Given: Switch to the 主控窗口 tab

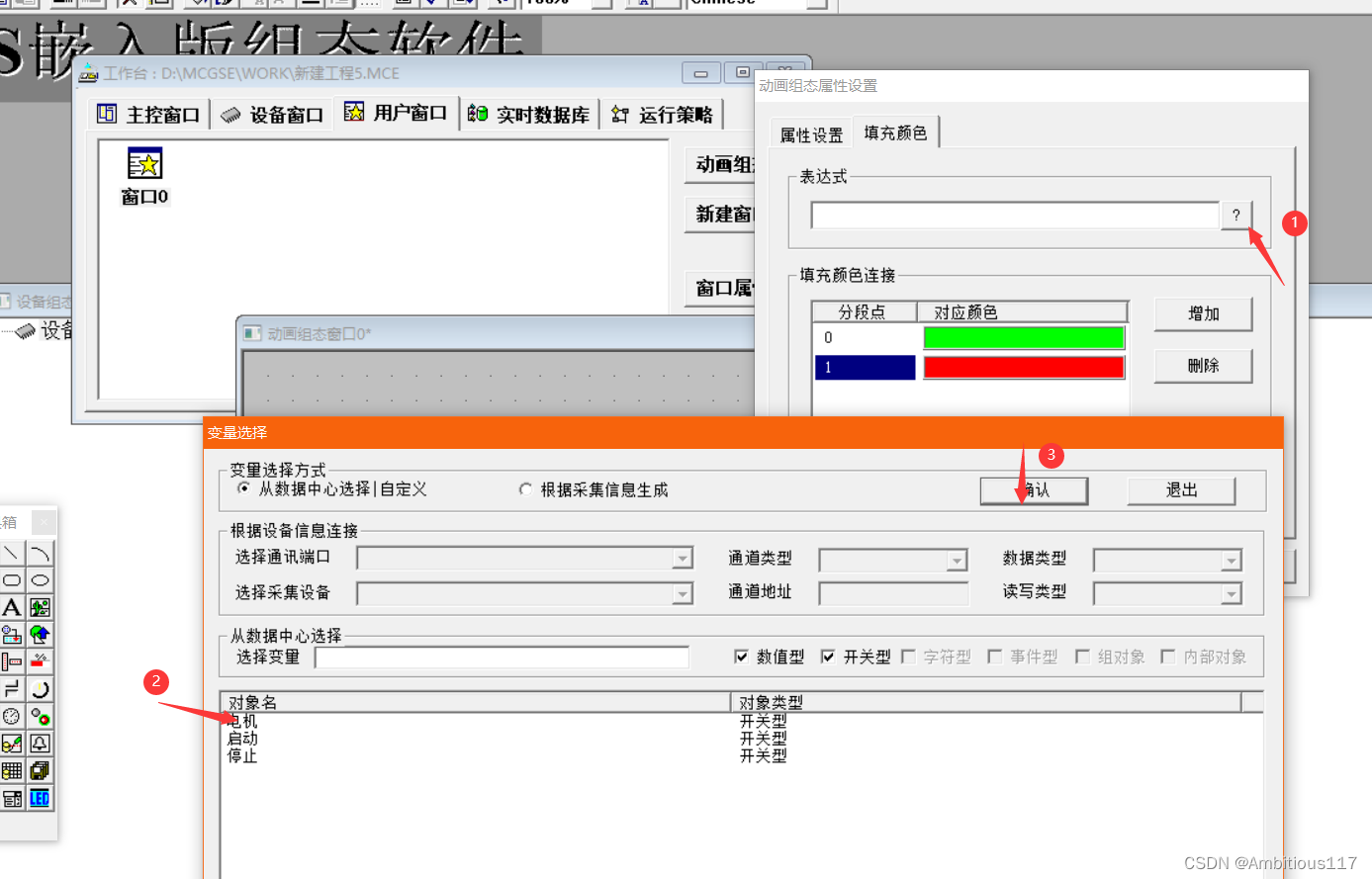Looking at the screenshot, I should click(x=148, y=115).
